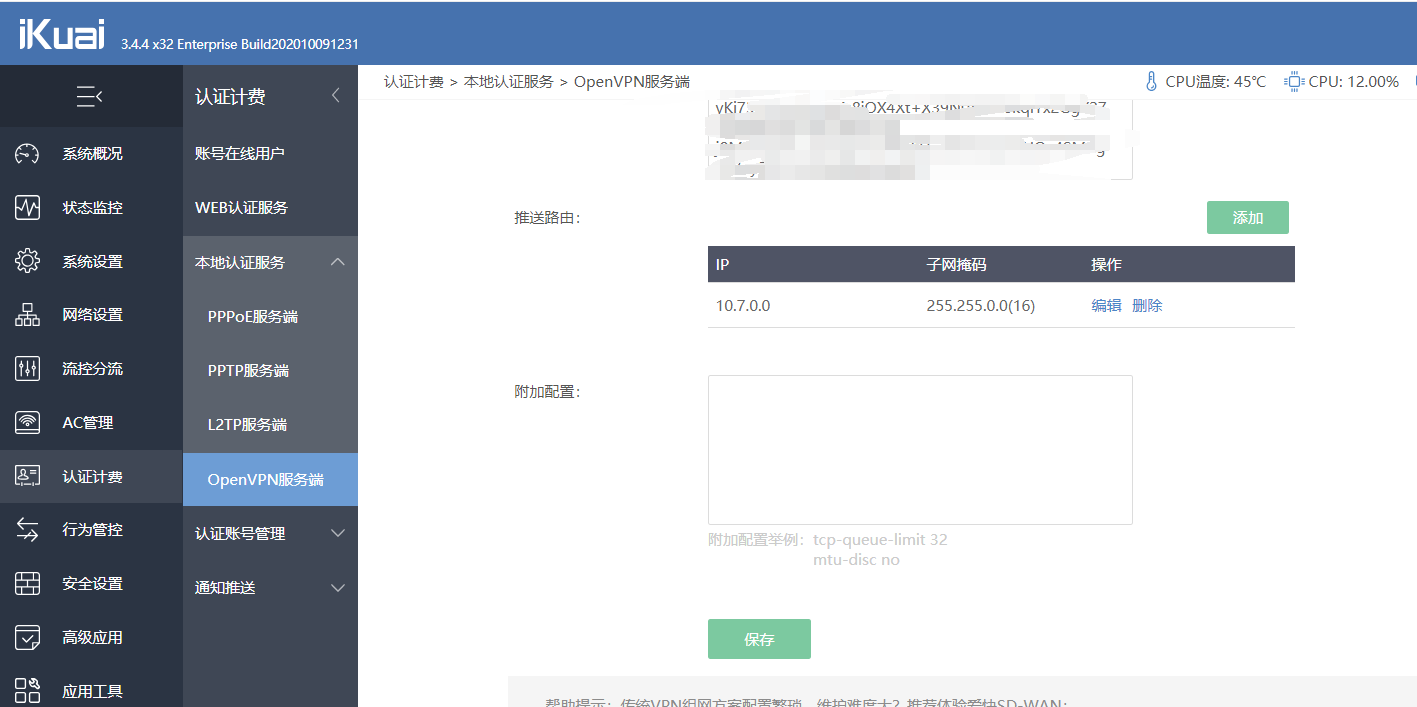Select 认证账号管理 submenu label
This screenshot has height=707, width=1417.
(240, 534)
